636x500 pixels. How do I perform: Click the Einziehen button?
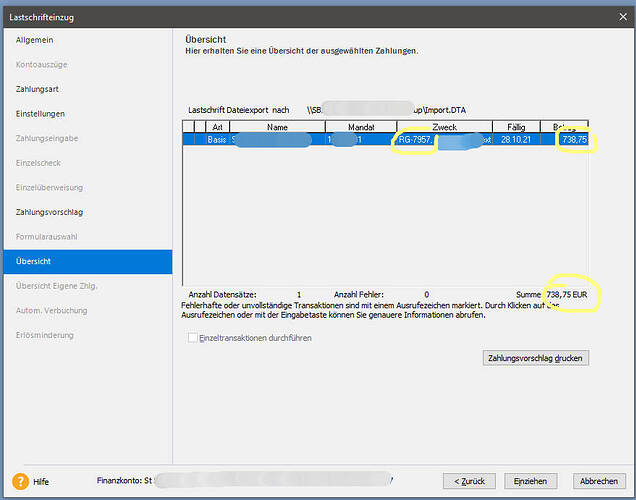pyautogui.click(x=531, y=481)
